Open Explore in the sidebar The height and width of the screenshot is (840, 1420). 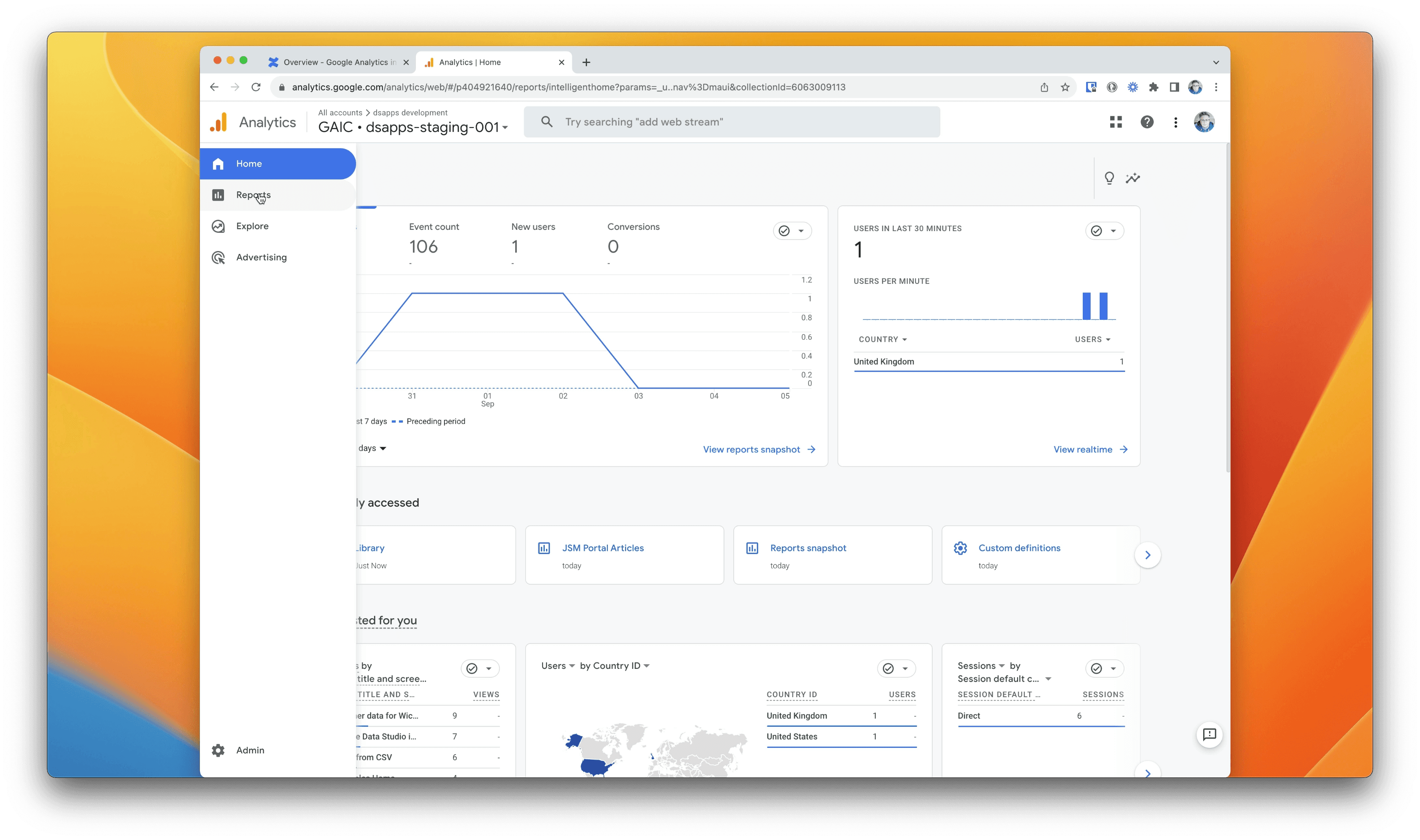(x=277, y=226)
